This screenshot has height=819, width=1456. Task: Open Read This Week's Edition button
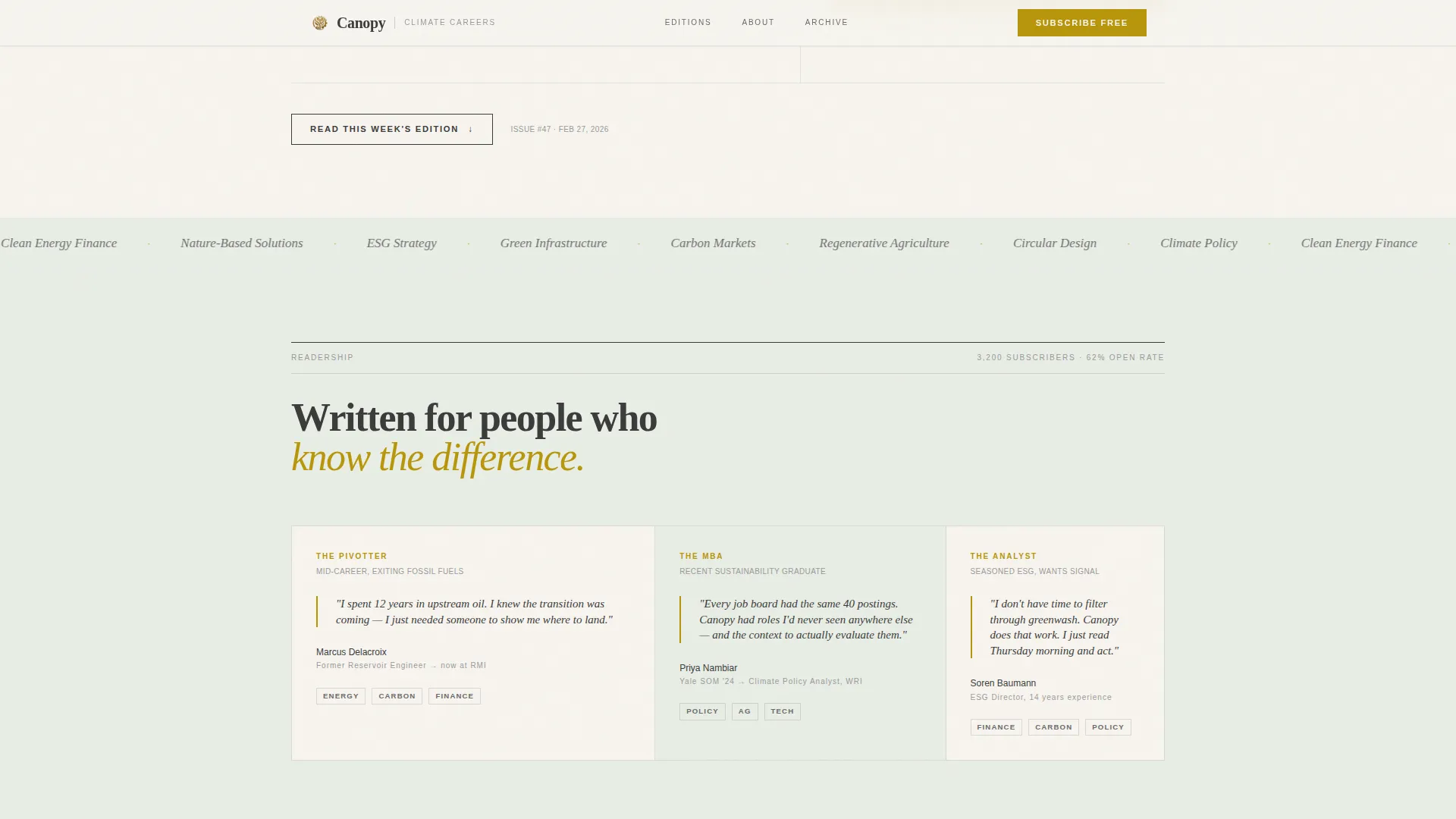tap(391, 129)
